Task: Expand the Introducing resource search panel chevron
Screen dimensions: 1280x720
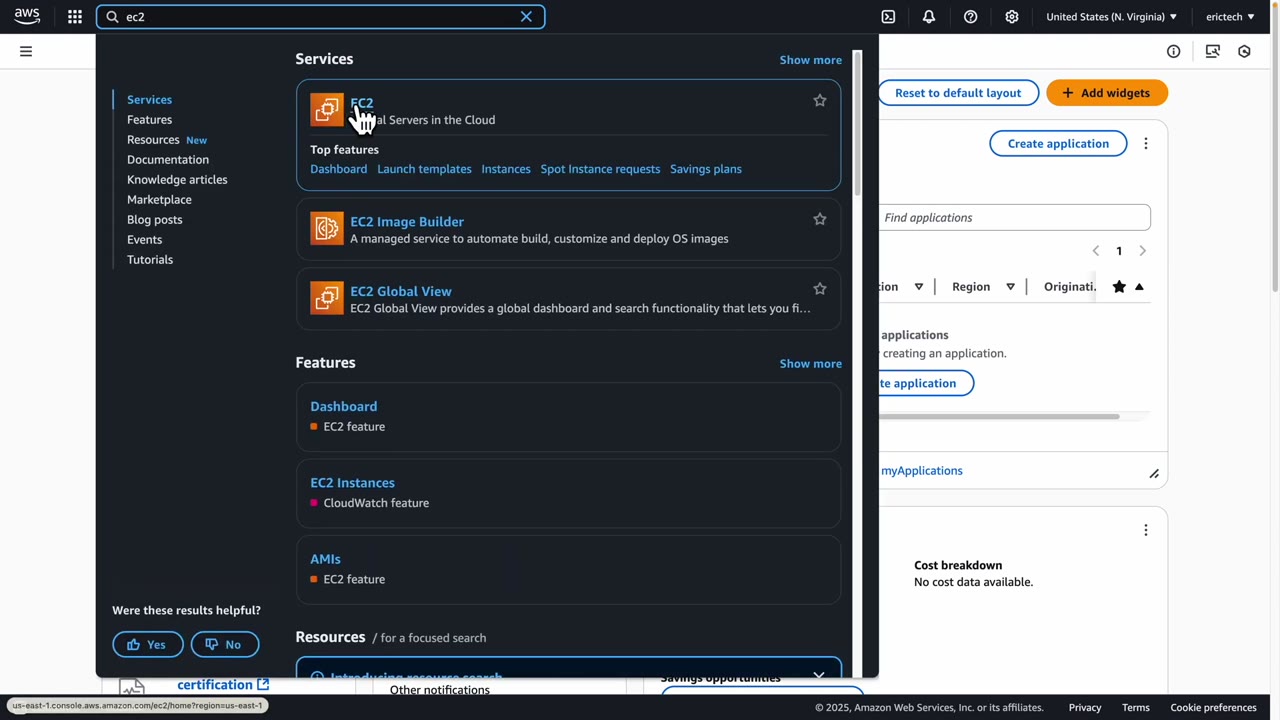Action: [x=819, y=676]
